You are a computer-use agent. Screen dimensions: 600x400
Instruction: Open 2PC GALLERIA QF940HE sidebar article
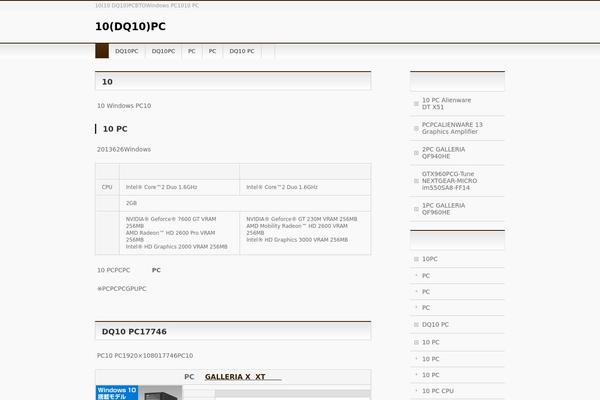pos(443,153)
